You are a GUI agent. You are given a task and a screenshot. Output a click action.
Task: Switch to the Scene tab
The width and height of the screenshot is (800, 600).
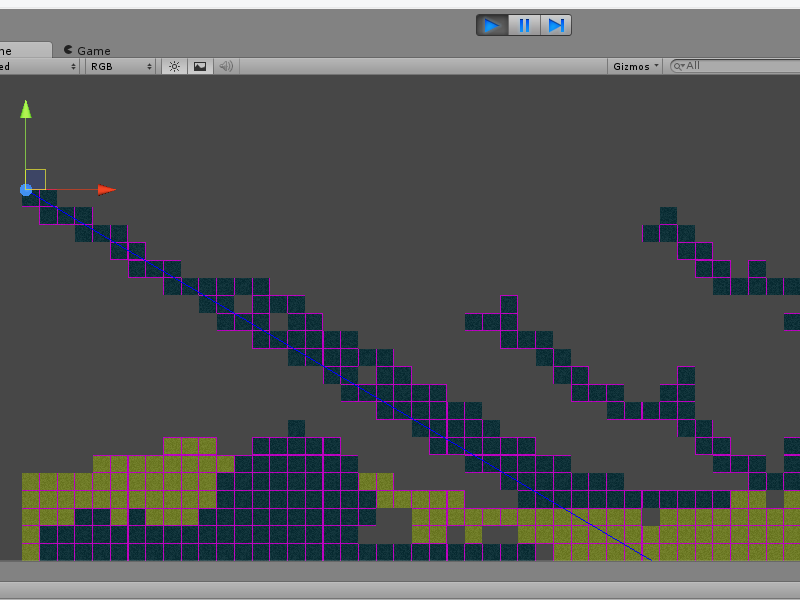point(24,50)
